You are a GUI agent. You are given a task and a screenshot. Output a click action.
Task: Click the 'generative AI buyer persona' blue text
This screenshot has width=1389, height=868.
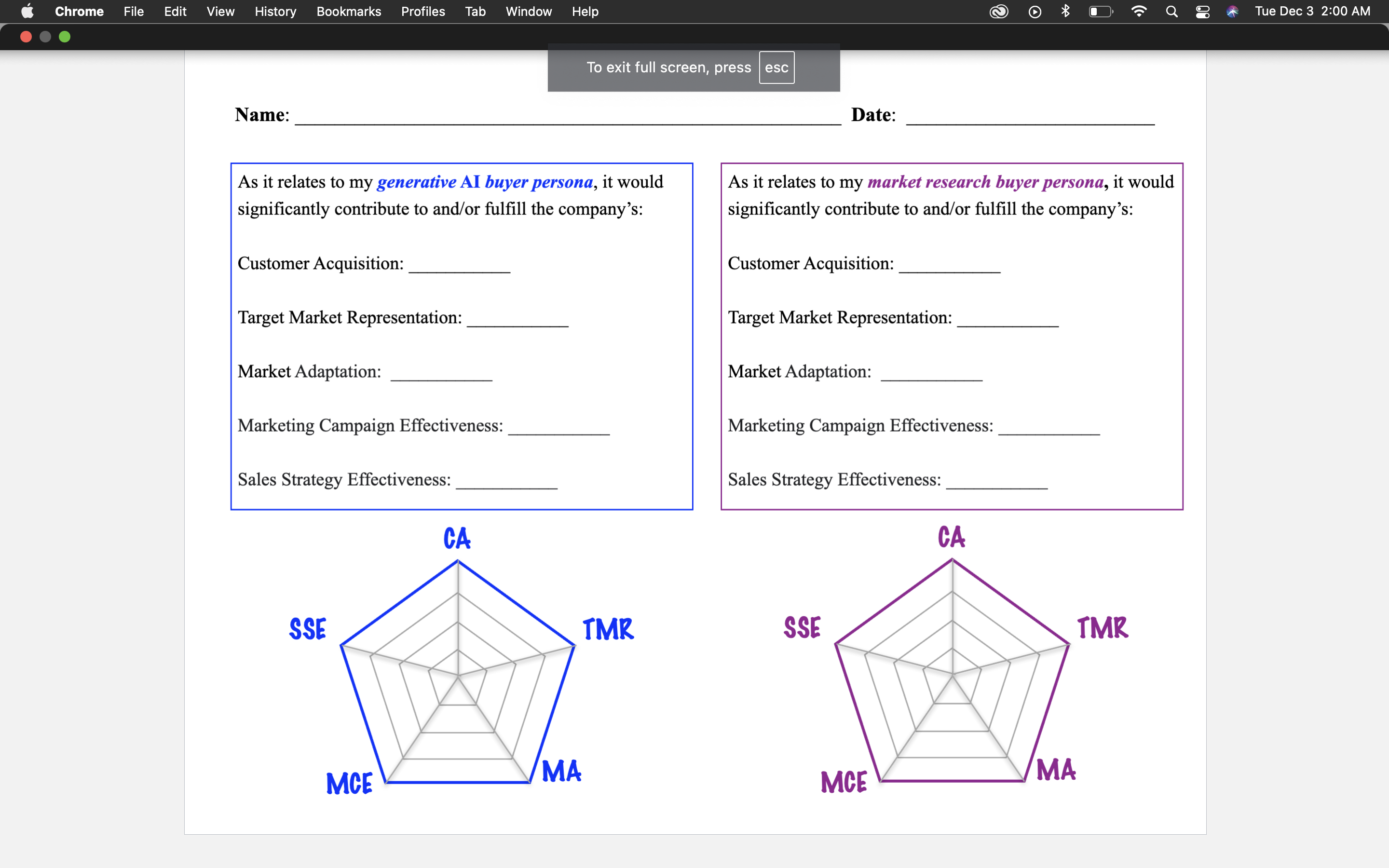point(485,182)
